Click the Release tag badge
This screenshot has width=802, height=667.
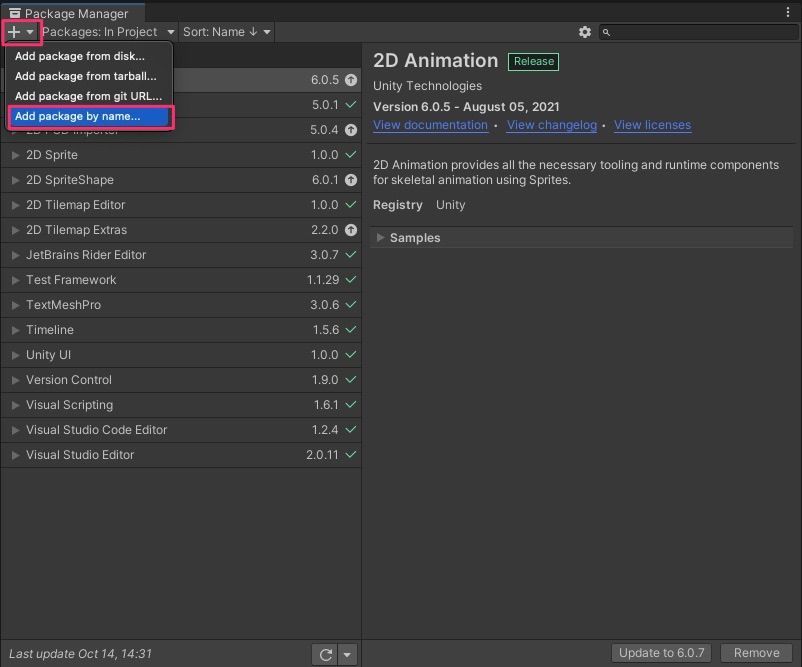coord(533,61)
